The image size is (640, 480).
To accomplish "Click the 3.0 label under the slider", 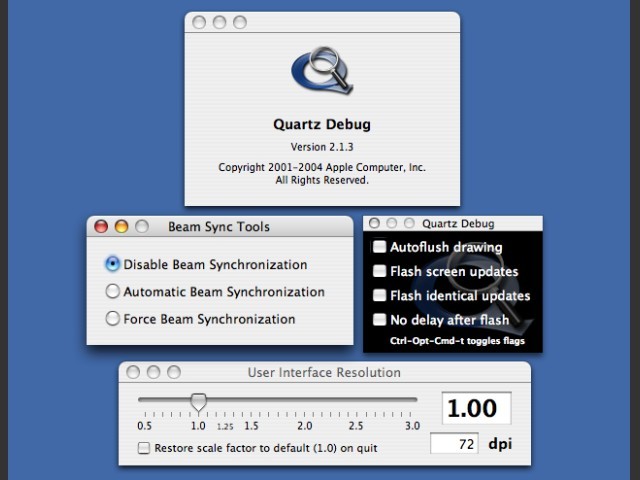I will point(412,426).
